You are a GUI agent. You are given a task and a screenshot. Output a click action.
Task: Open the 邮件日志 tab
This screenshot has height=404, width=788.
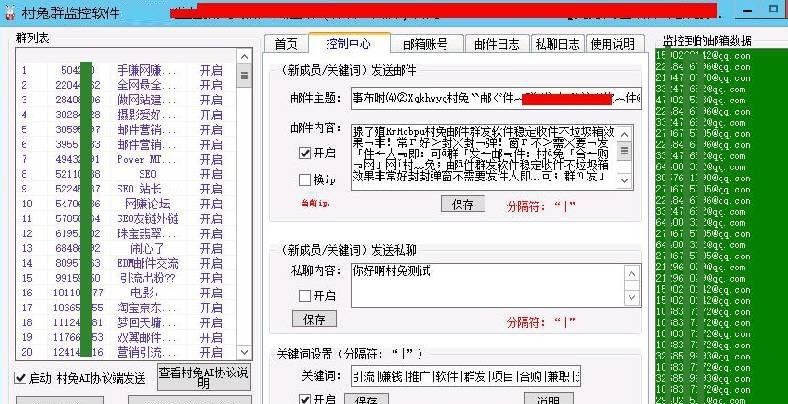[497, 44]
